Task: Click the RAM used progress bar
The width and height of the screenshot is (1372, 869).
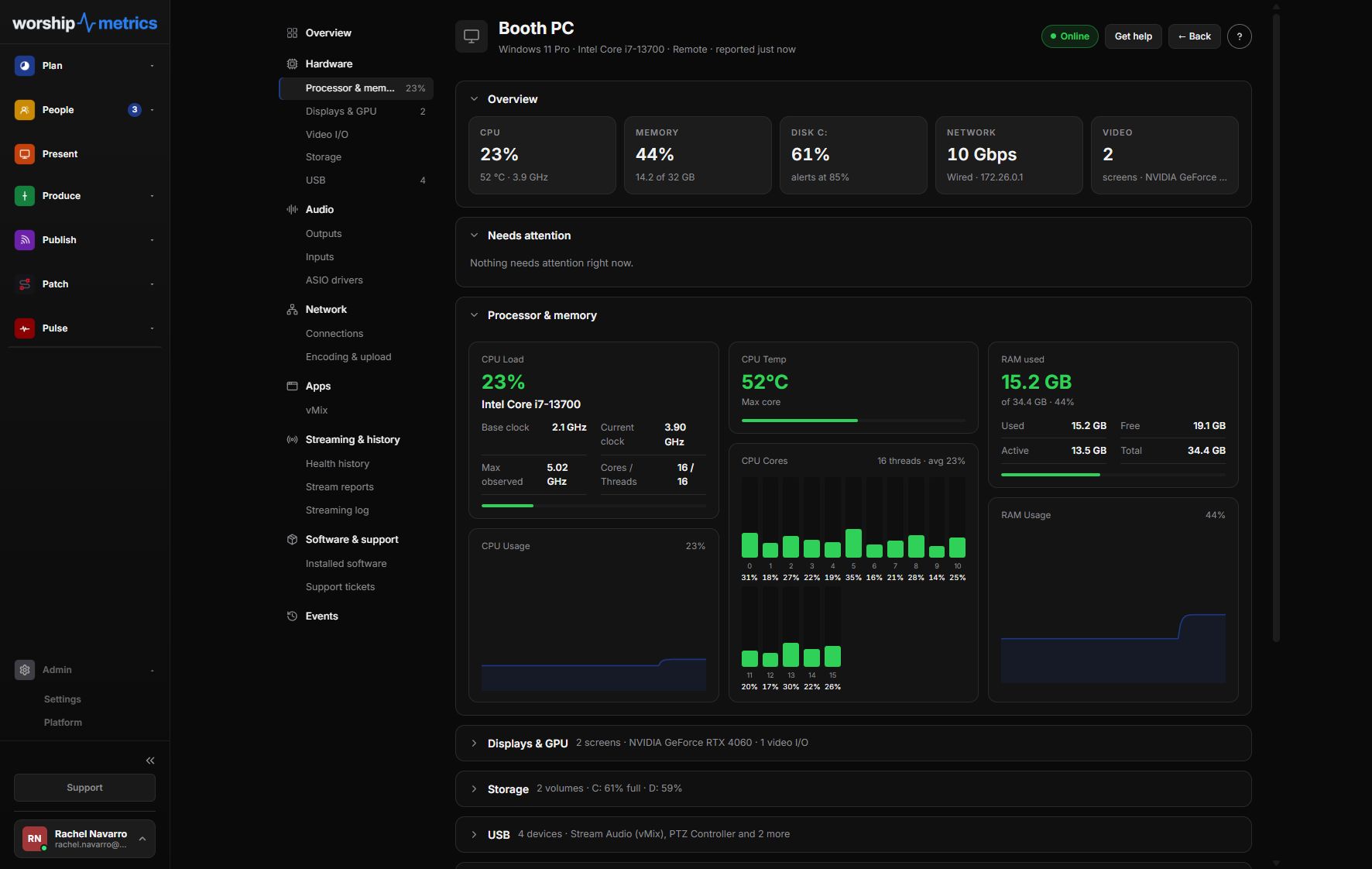Action: pyautogui.click(x=1113, y=475)
